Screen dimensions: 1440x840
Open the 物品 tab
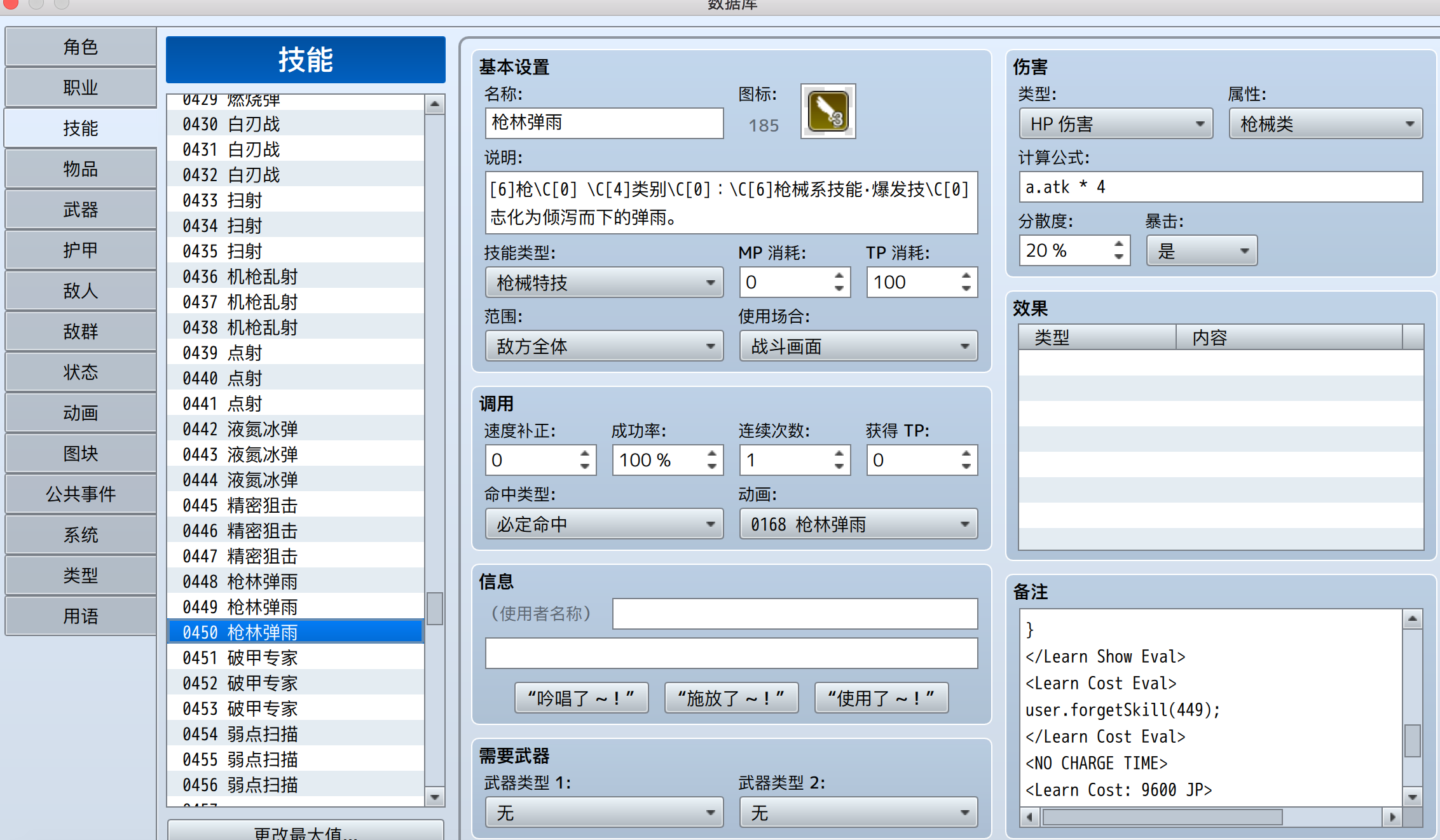(x=81, y=168)
